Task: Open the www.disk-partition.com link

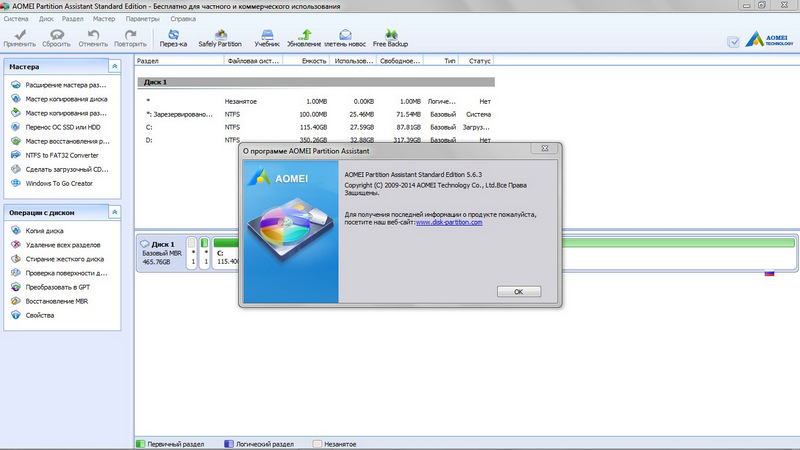Action: [449, 222]
